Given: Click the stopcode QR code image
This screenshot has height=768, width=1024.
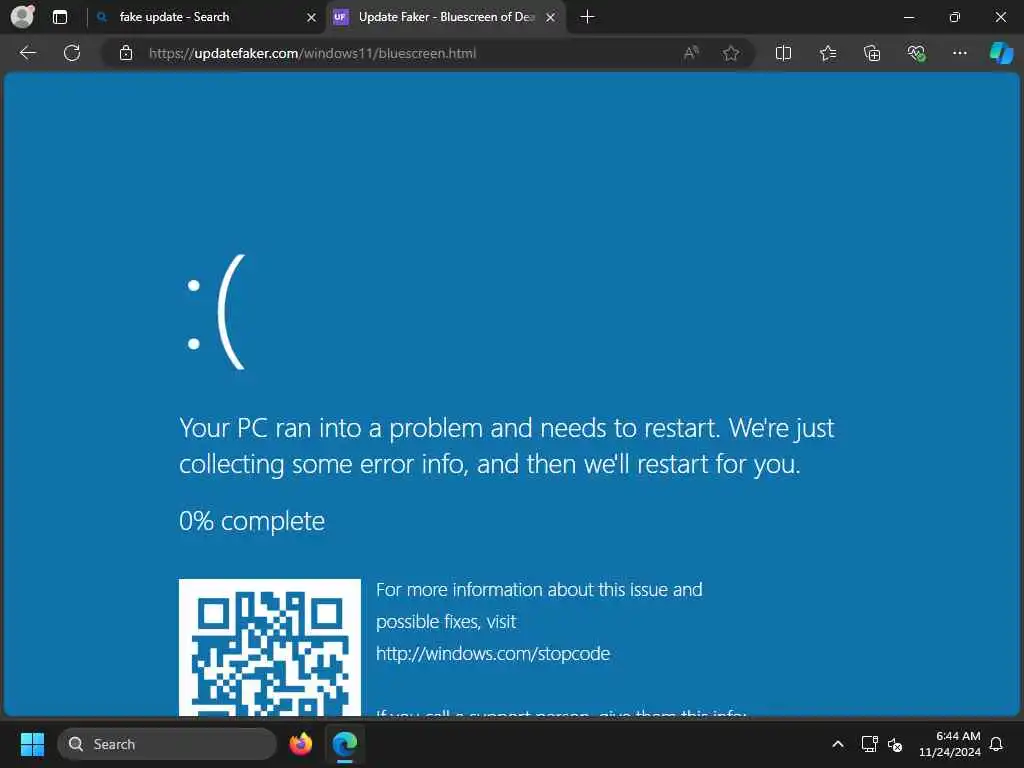Looking at the screenshot, I should [270, 647].
